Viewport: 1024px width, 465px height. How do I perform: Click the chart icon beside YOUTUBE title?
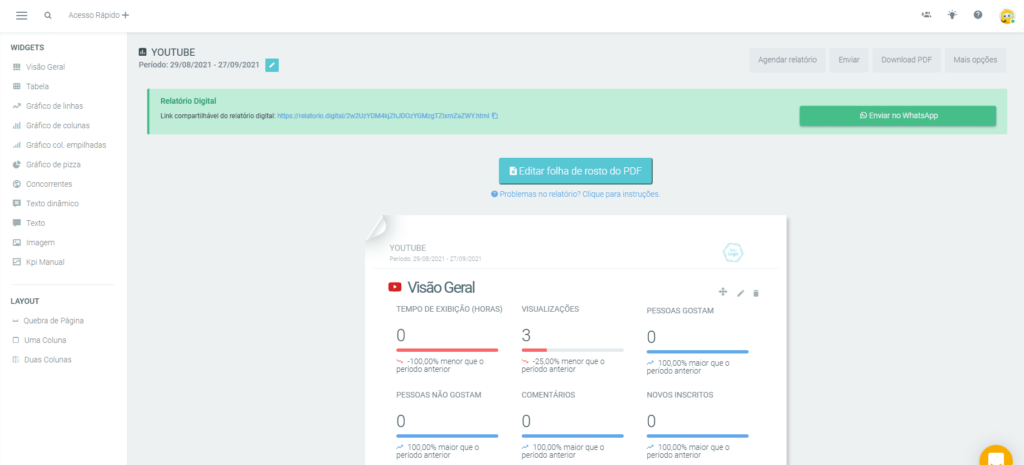(x=143, y=52)
